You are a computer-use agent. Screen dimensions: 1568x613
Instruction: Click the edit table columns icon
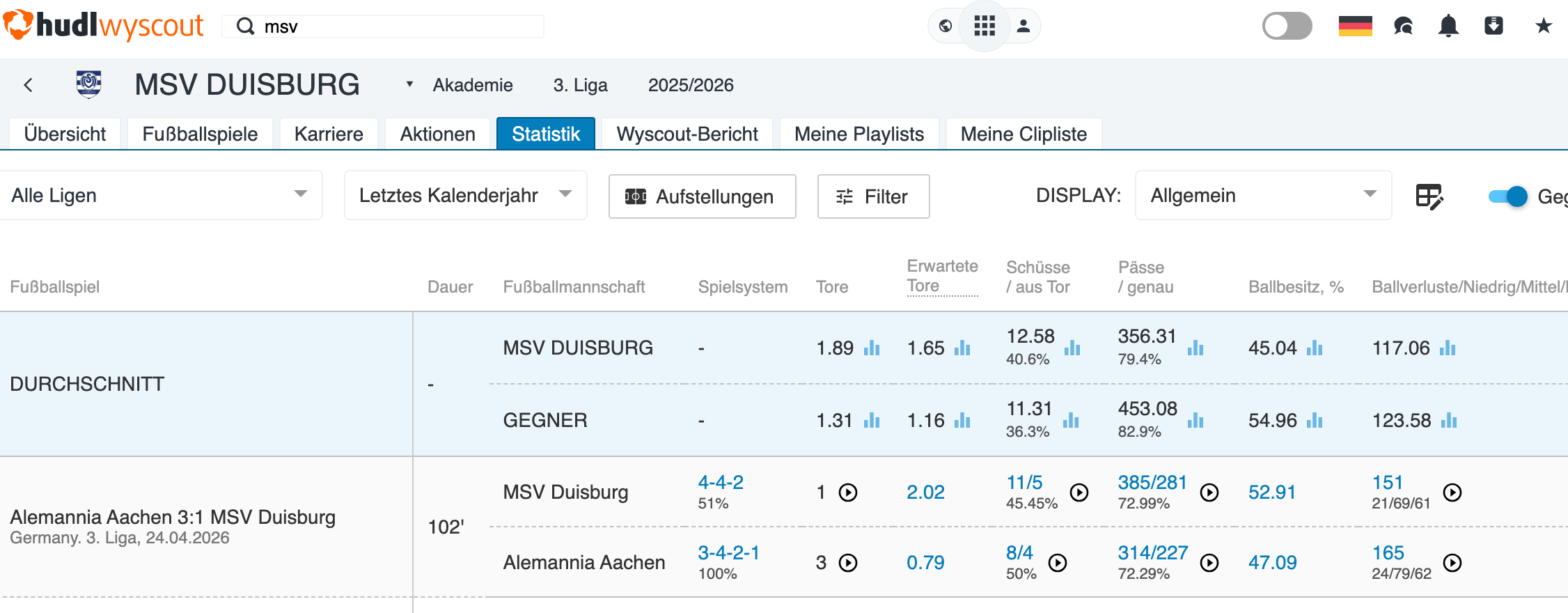[x=1429, y=196]
